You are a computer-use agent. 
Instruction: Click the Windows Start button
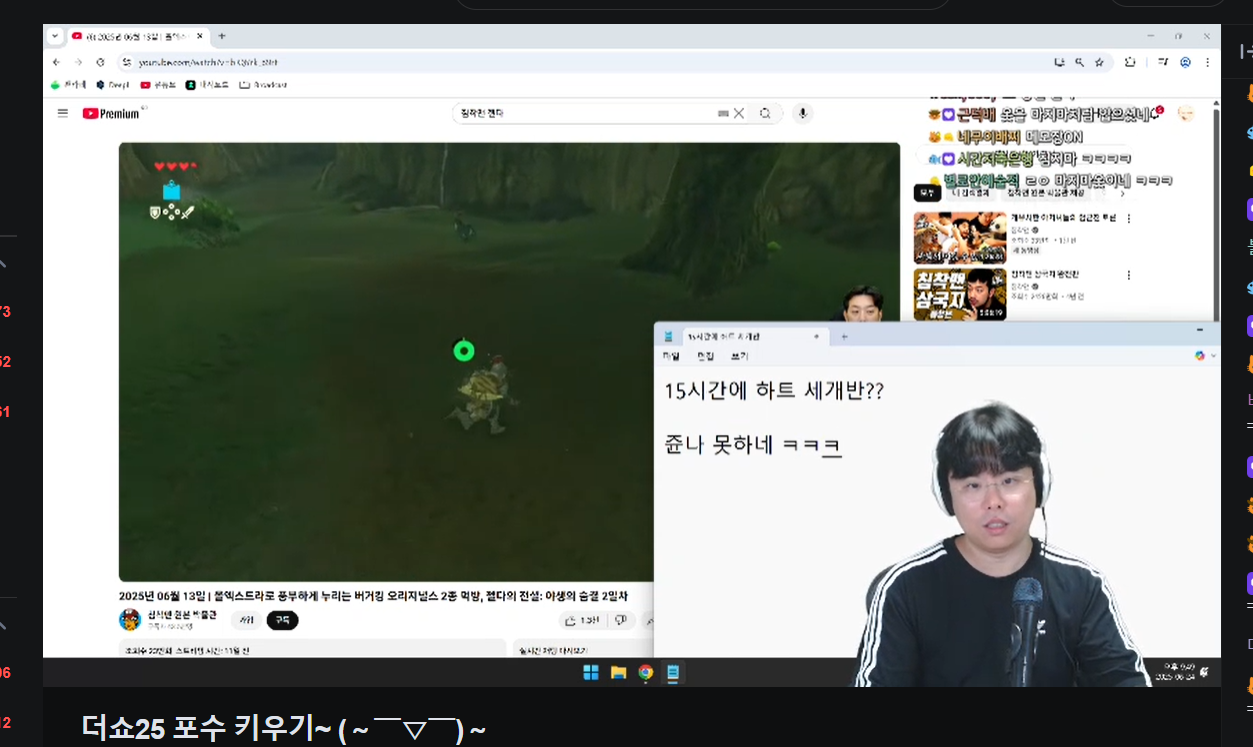pyautogui.click(x=591, y=672)
